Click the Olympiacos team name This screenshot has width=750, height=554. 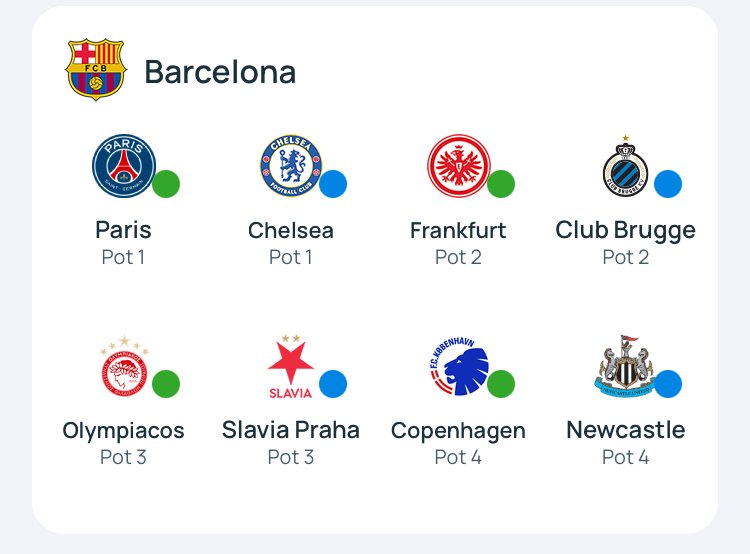point(123,431)
